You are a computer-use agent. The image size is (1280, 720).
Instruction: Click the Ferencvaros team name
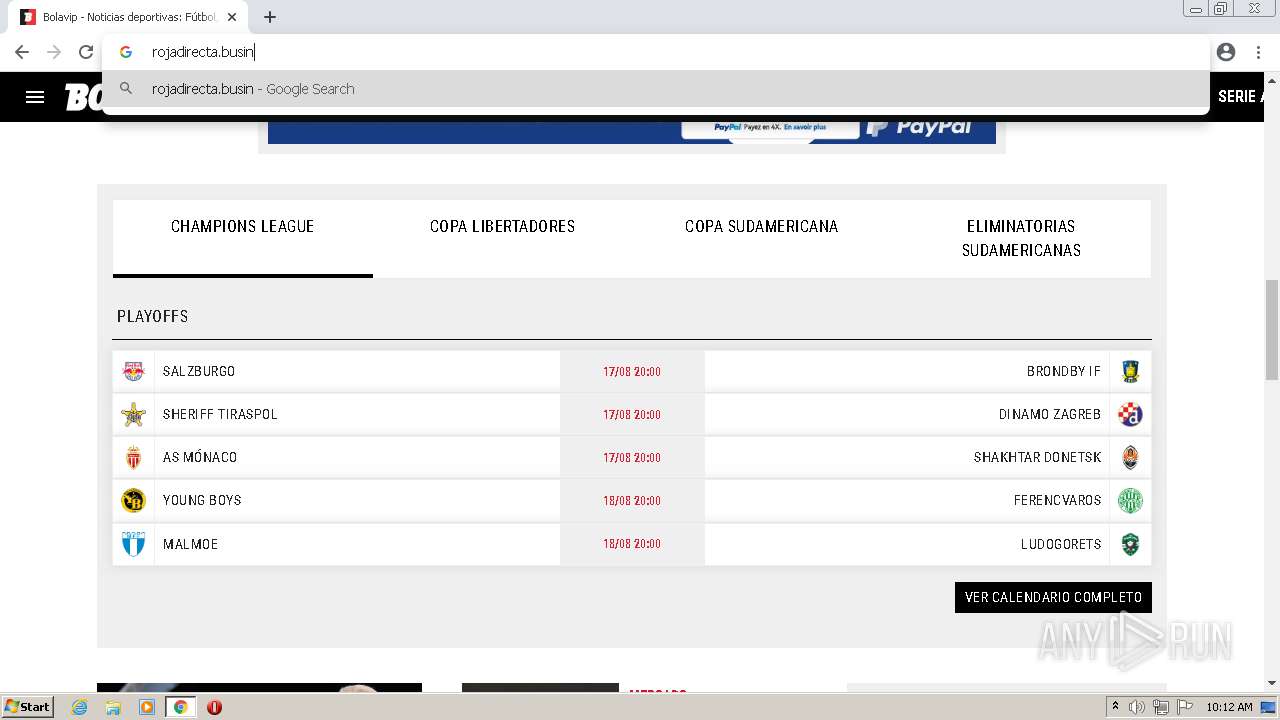tap(1057, 500)
